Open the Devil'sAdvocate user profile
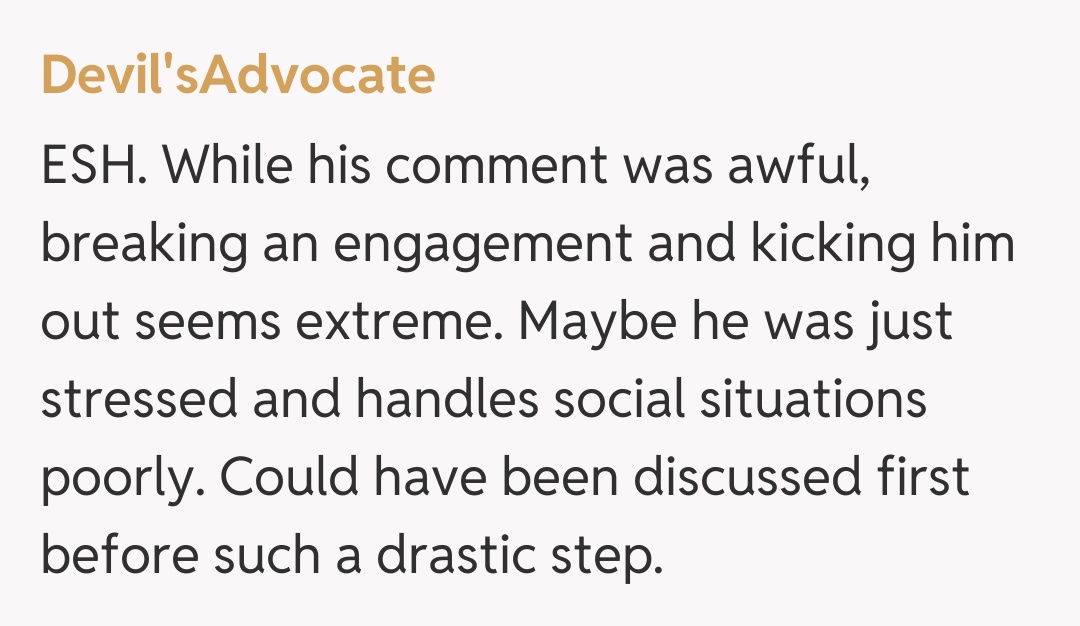 [x=238, y=76]
